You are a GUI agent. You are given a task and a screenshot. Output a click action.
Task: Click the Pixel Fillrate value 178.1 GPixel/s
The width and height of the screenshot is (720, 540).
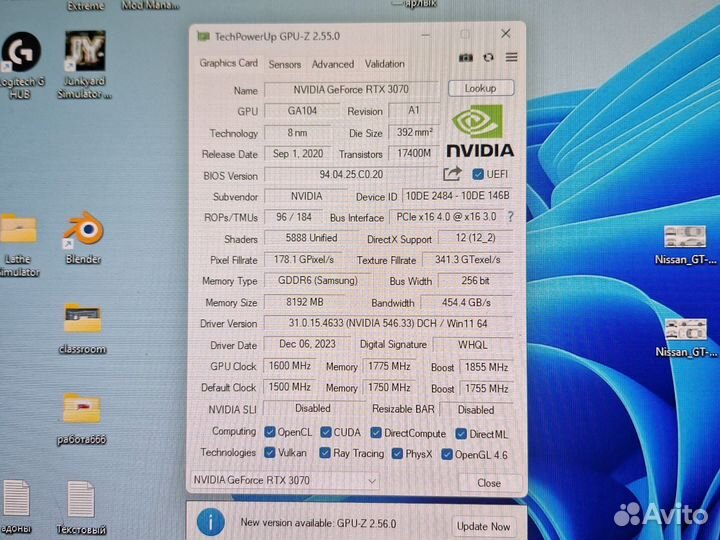coord(304,259)
